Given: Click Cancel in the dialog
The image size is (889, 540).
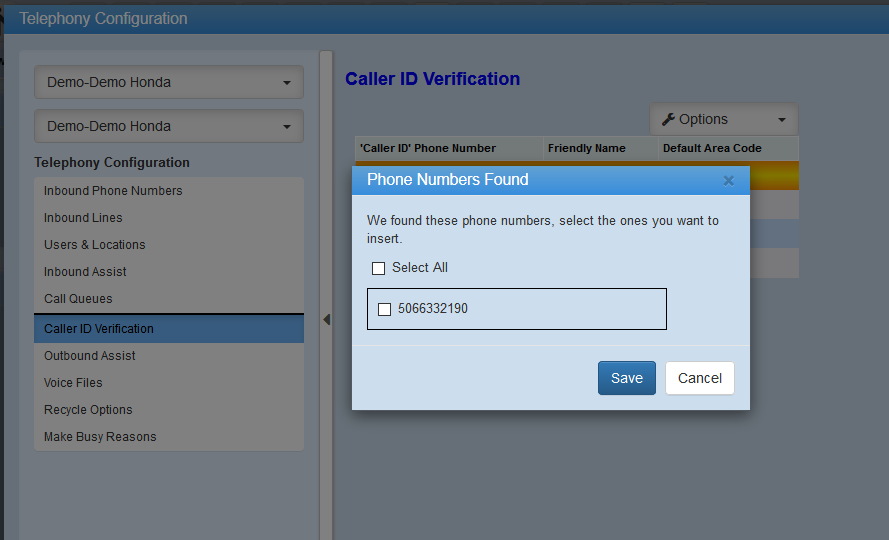Looking at the screenshot, I should point(700,378).
